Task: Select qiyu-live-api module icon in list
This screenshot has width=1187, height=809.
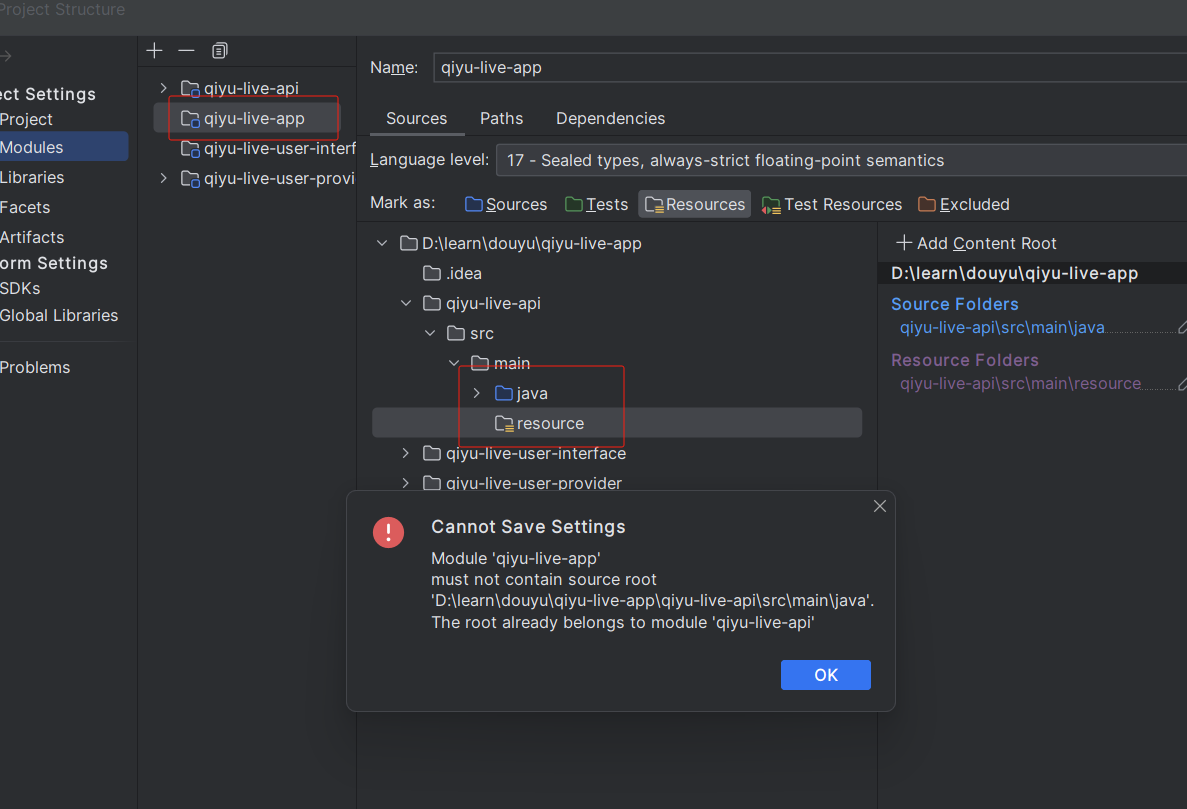Action: pos(190,89)
